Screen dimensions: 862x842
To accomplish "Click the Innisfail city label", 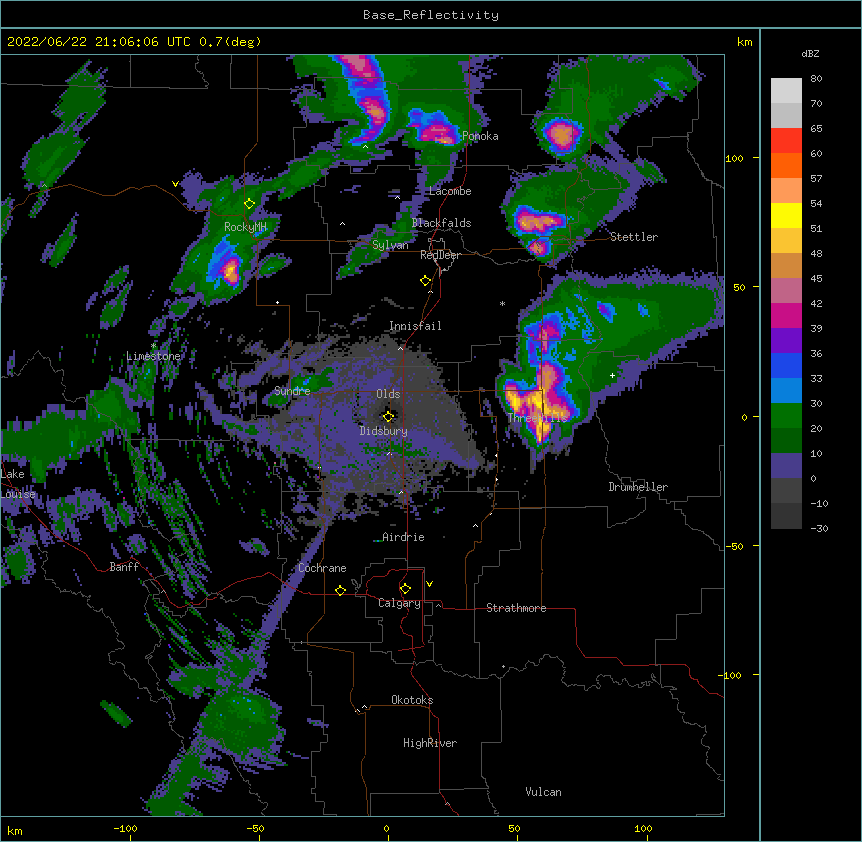I will click(415, 326).
